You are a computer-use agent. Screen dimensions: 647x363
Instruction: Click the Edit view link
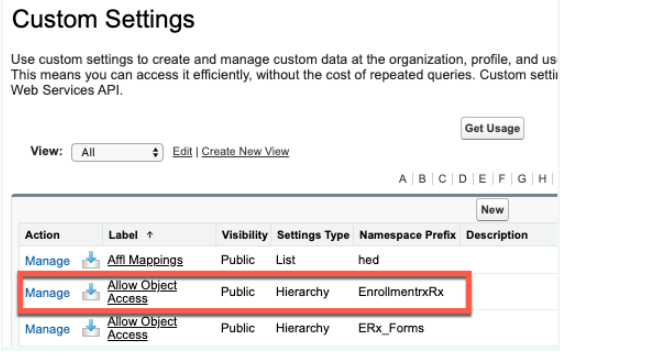tap(182, 151)
